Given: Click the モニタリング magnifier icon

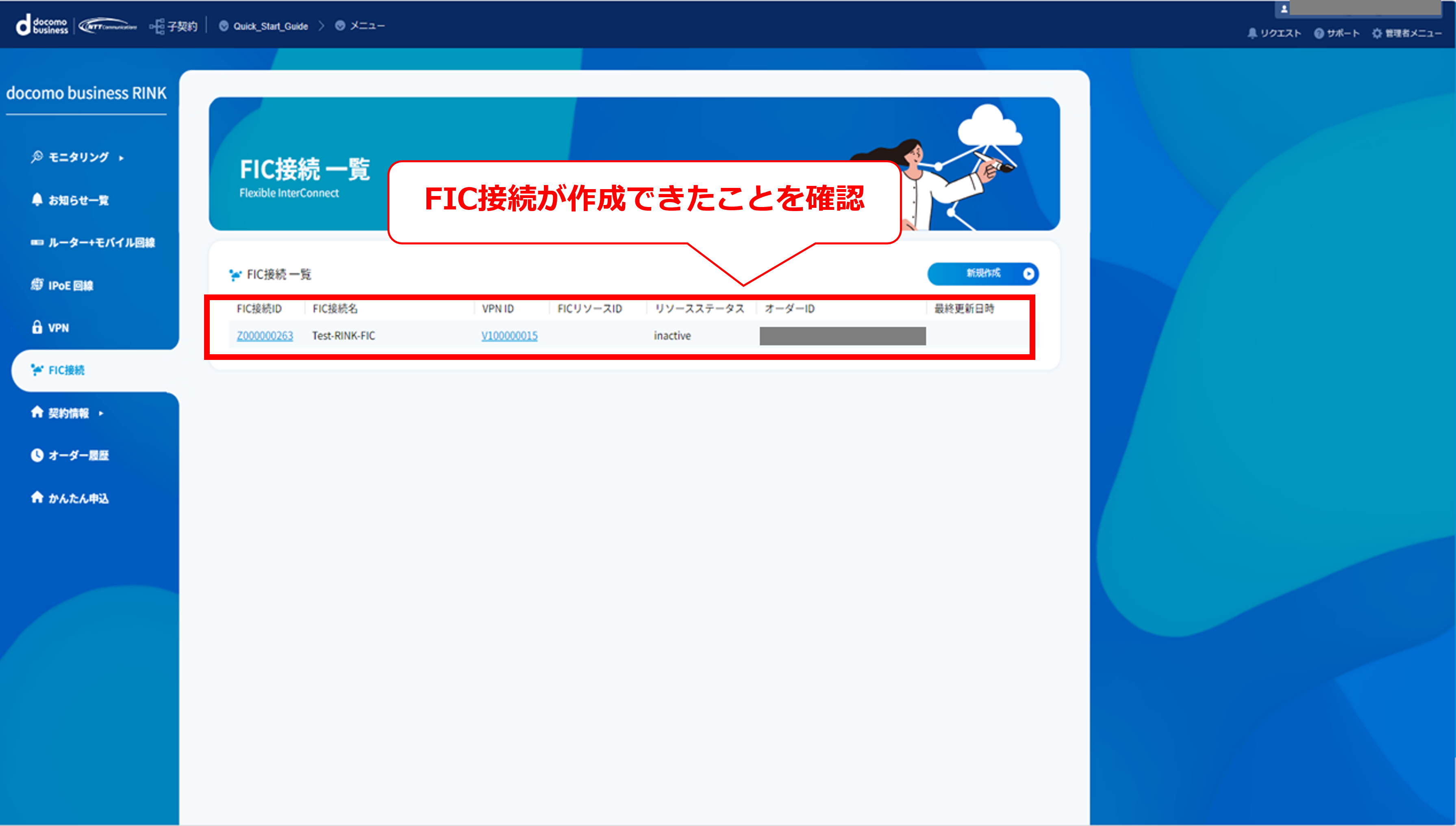Looking at the screenshot, I should 37,157.
